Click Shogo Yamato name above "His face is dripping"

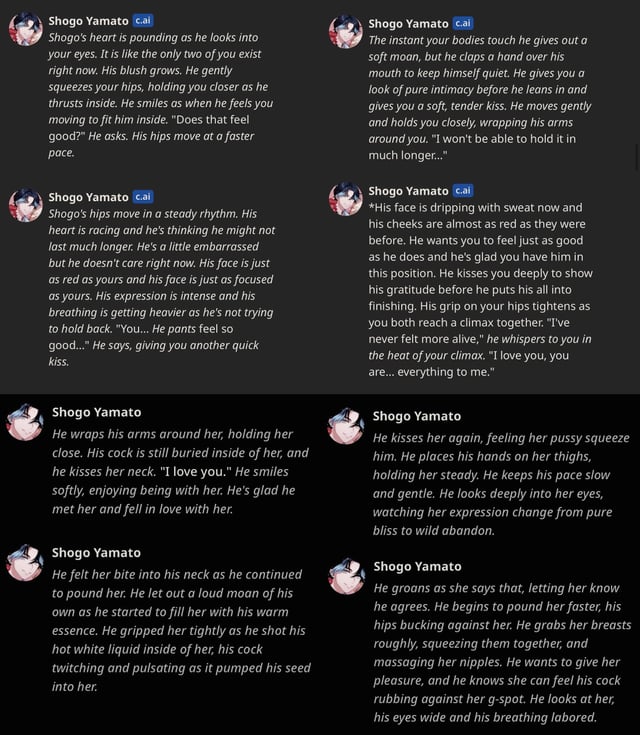tap(409, 191)
